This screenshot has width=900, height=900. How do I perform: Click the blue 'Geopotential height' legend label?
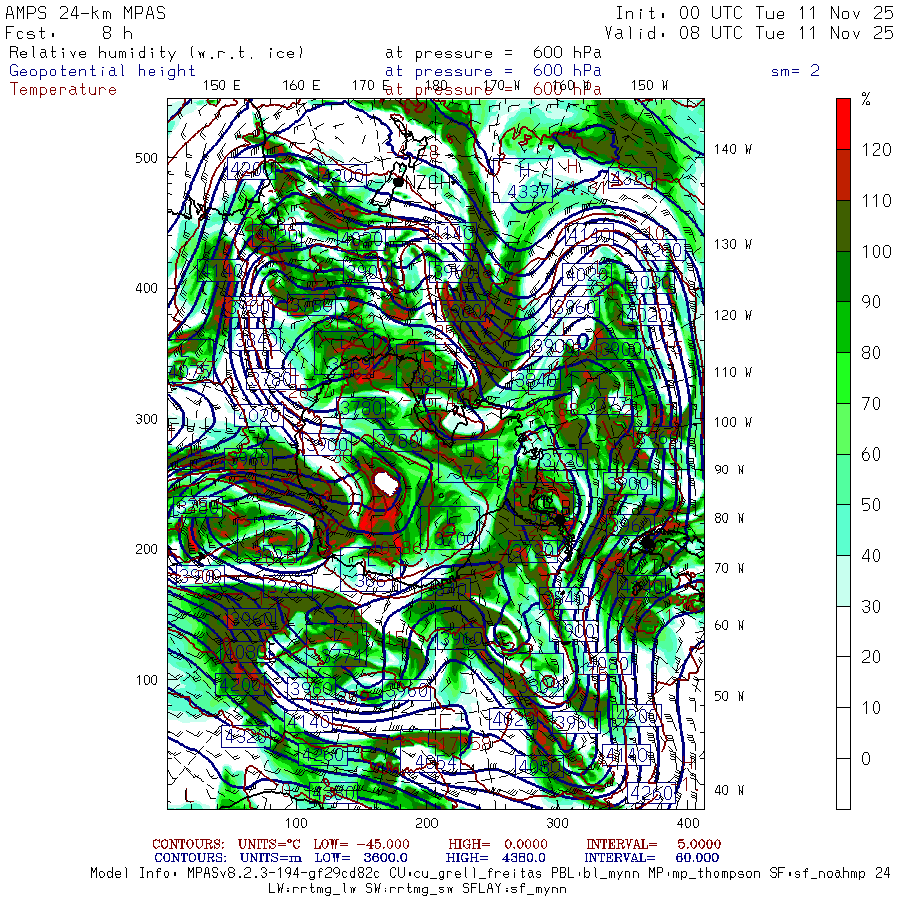pos(103,71)
